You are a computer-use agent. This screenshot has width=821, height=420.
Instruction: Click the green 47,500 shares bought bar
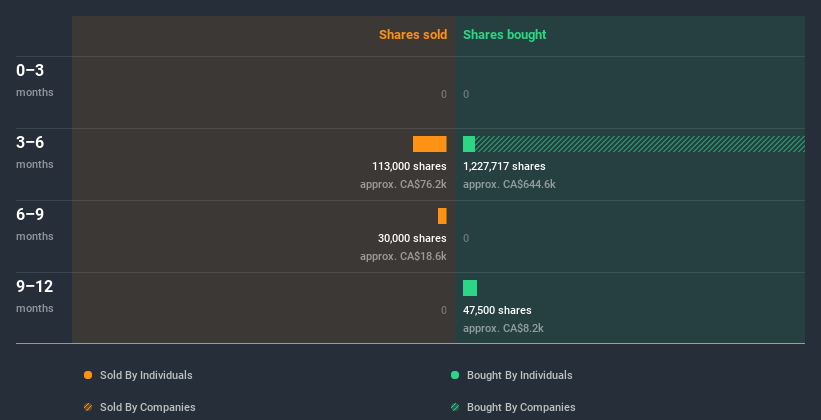pos(470,288)
